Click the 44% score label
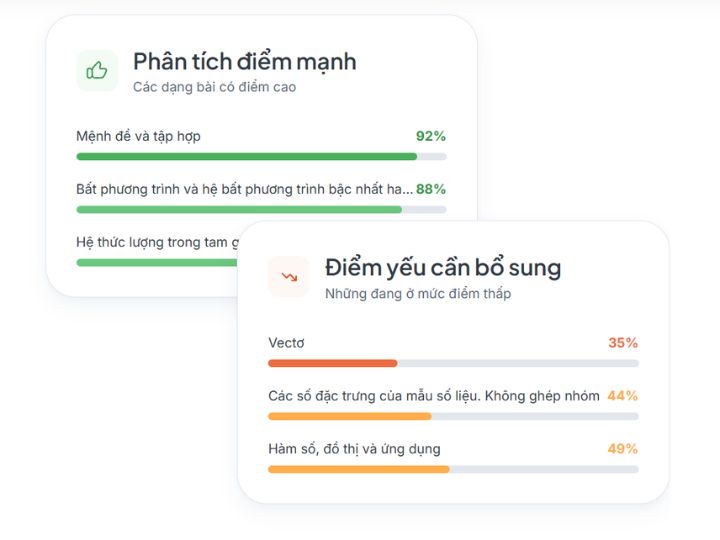Screen dimensions: 720x540 (623, 396)
